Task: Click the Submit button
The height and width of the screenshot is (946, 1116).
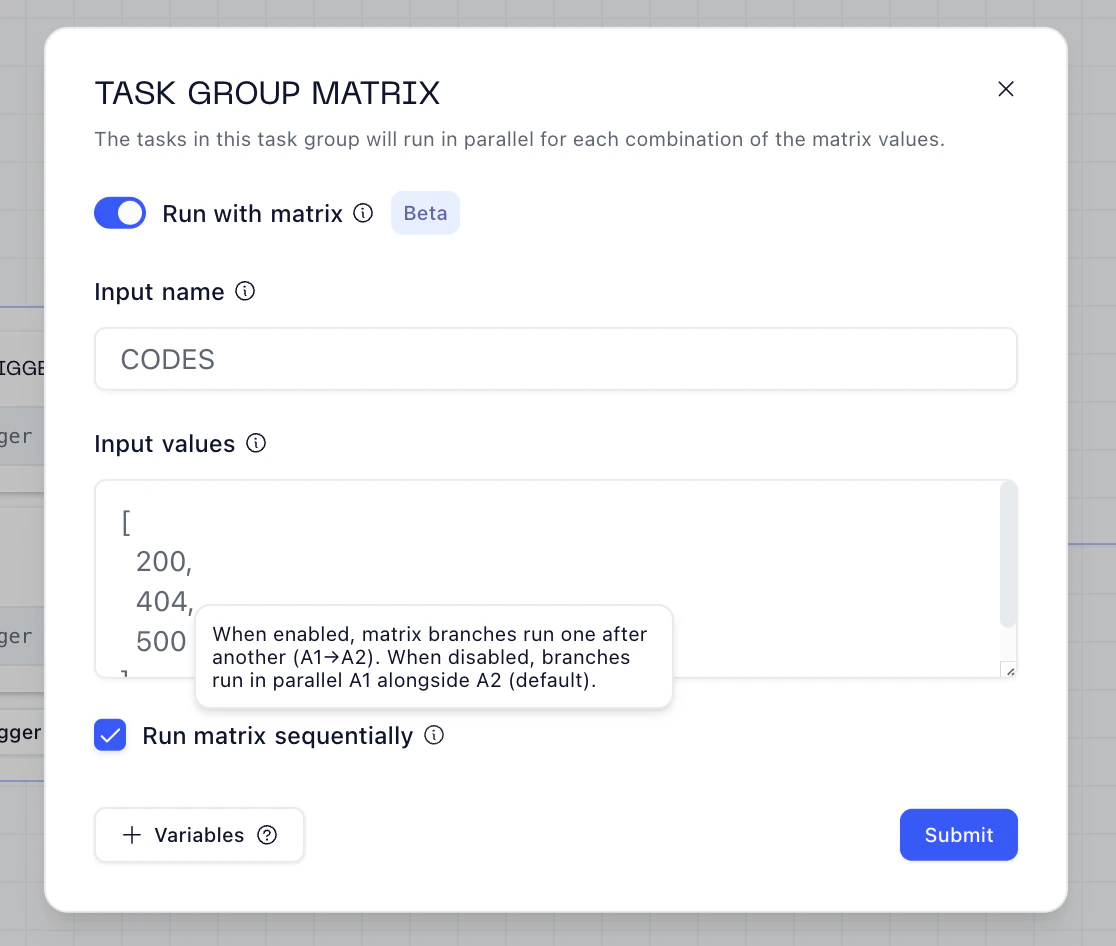Action: click(958, 835)
